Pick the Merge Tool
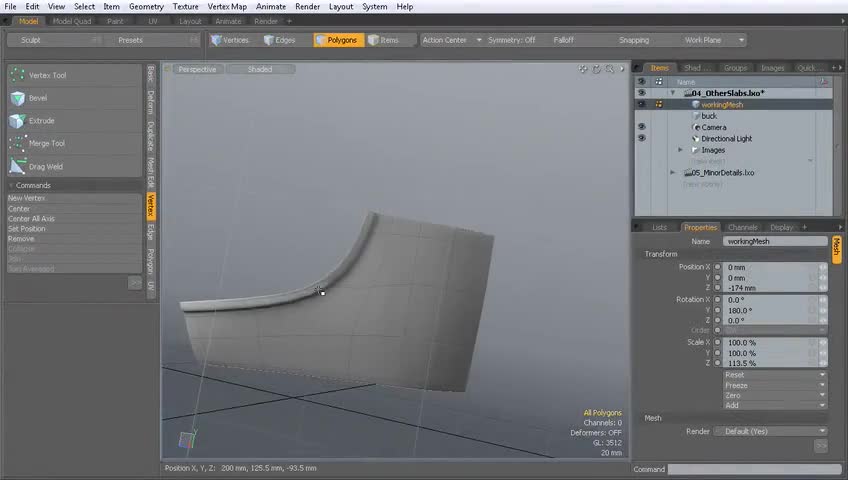848x480 pixels. tap(46, 143)
